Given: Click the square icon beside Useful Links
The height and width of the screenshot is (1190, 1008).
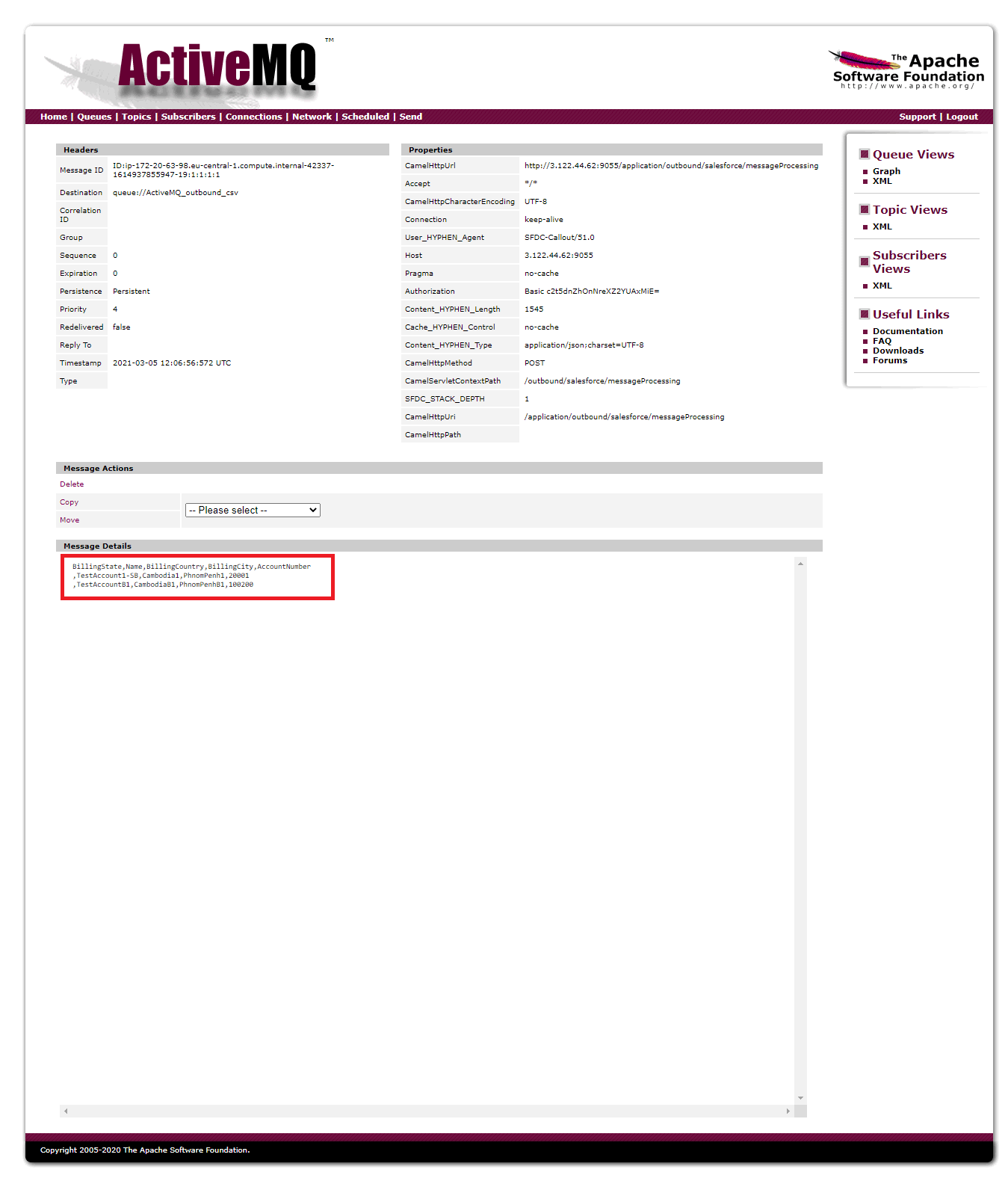Looking at the screenshot, I should pos(864,314).
